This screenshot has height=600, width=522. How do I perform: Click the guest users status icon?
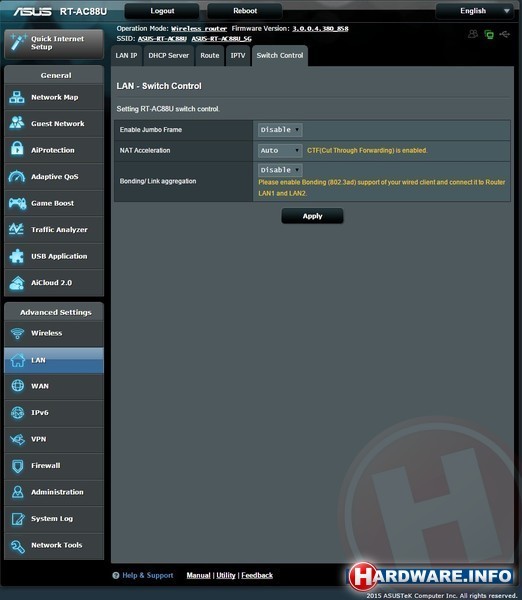[473, 34]
